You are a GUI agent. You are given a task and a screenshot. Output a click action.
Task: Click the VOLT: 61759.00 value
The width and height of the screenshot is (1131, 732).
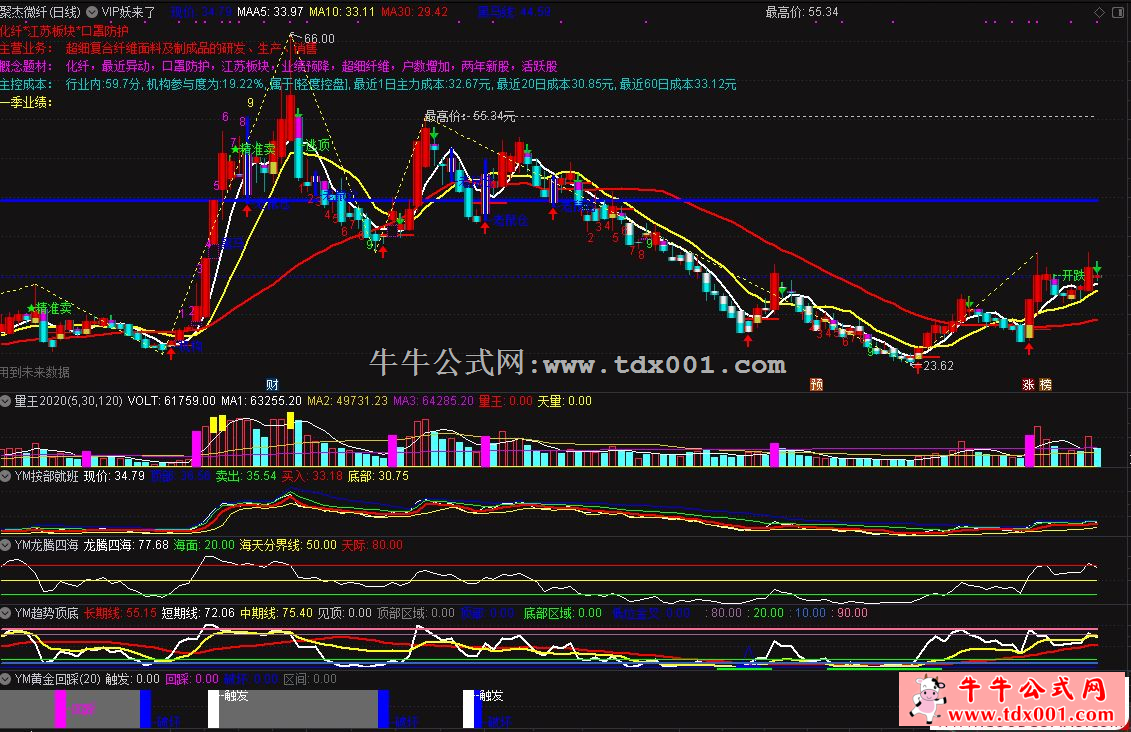[x=172, y=401]
